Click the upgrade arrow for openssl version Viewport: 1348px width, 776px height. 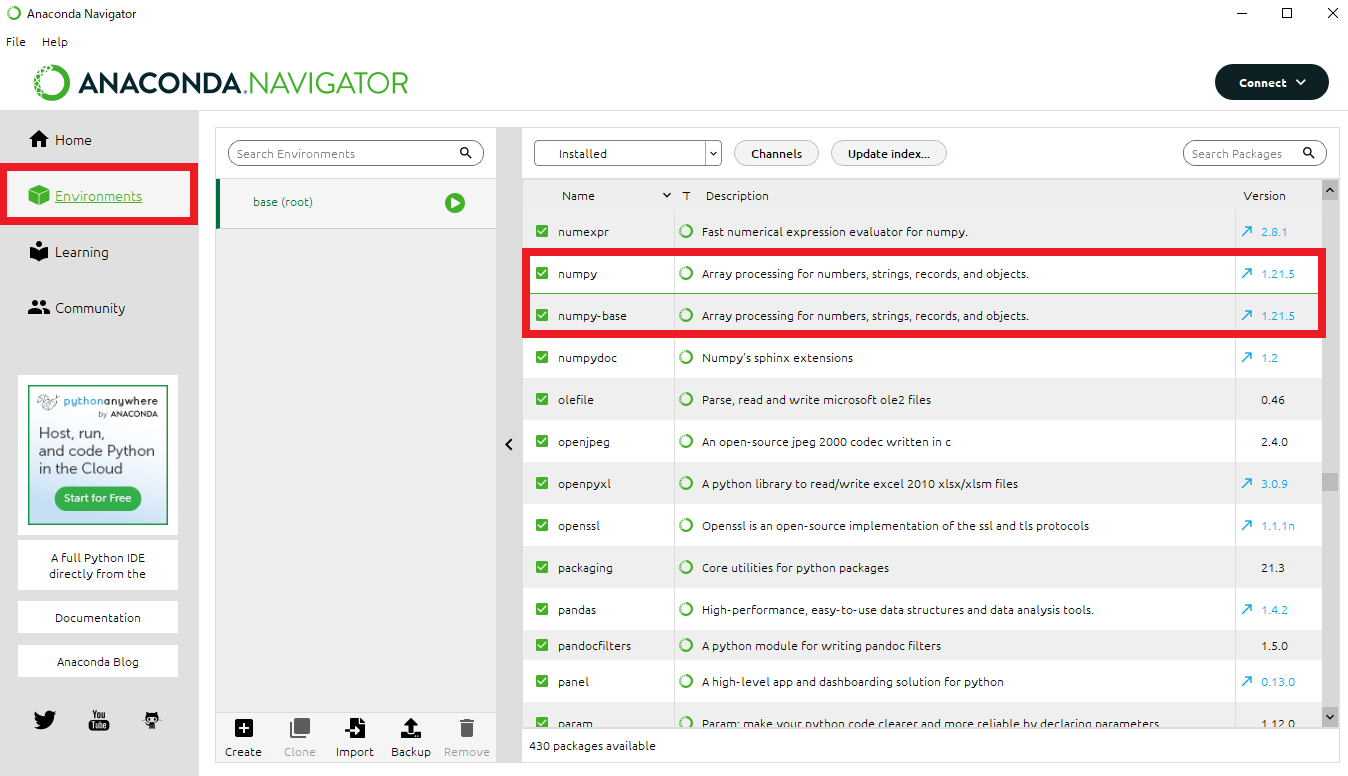point(1247,525)
